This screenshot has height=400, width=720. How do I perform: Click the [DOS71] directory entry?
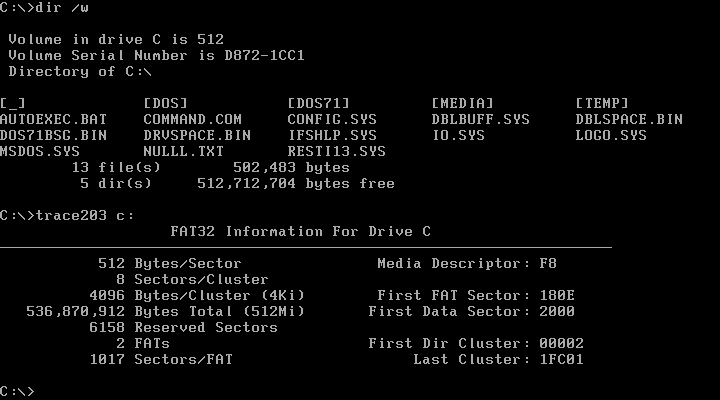point(317,103)
